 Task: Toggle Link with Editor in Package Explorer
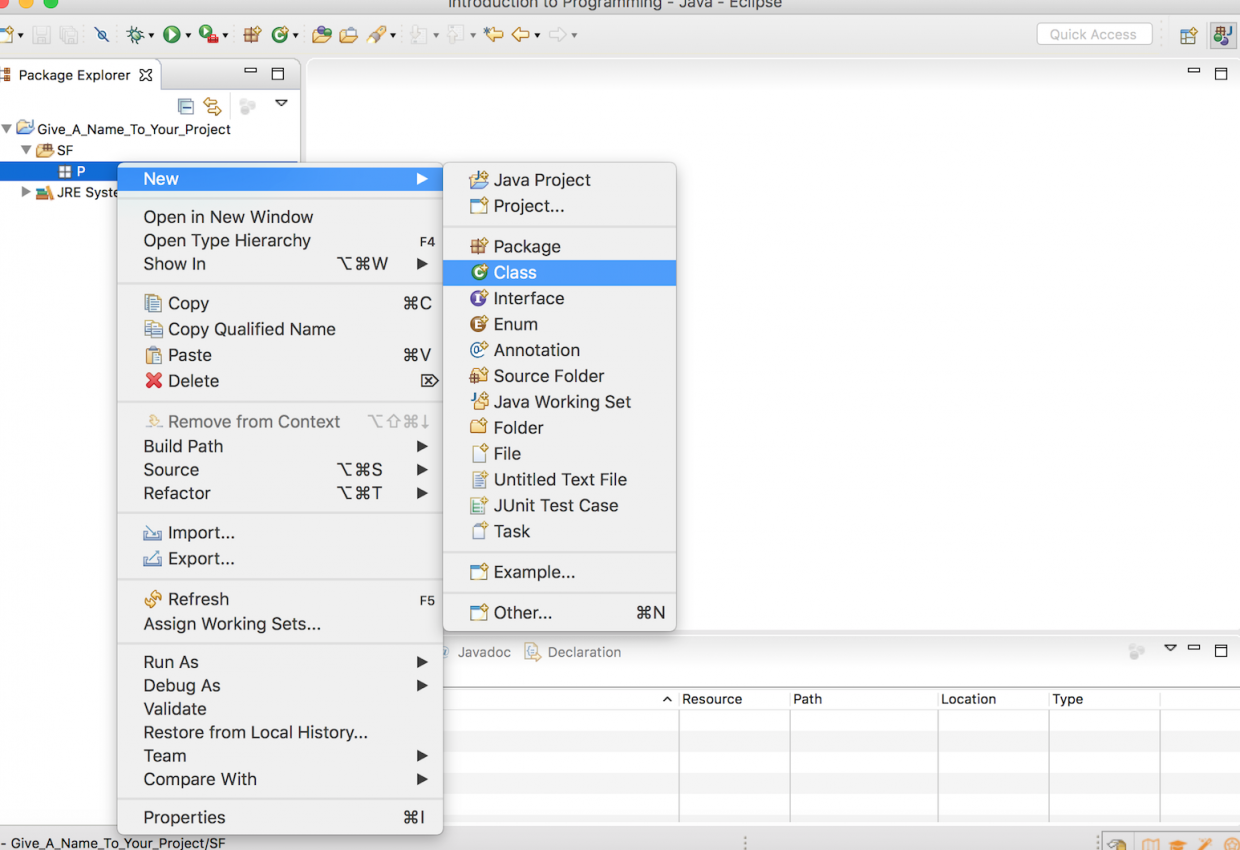click(212, 104)
